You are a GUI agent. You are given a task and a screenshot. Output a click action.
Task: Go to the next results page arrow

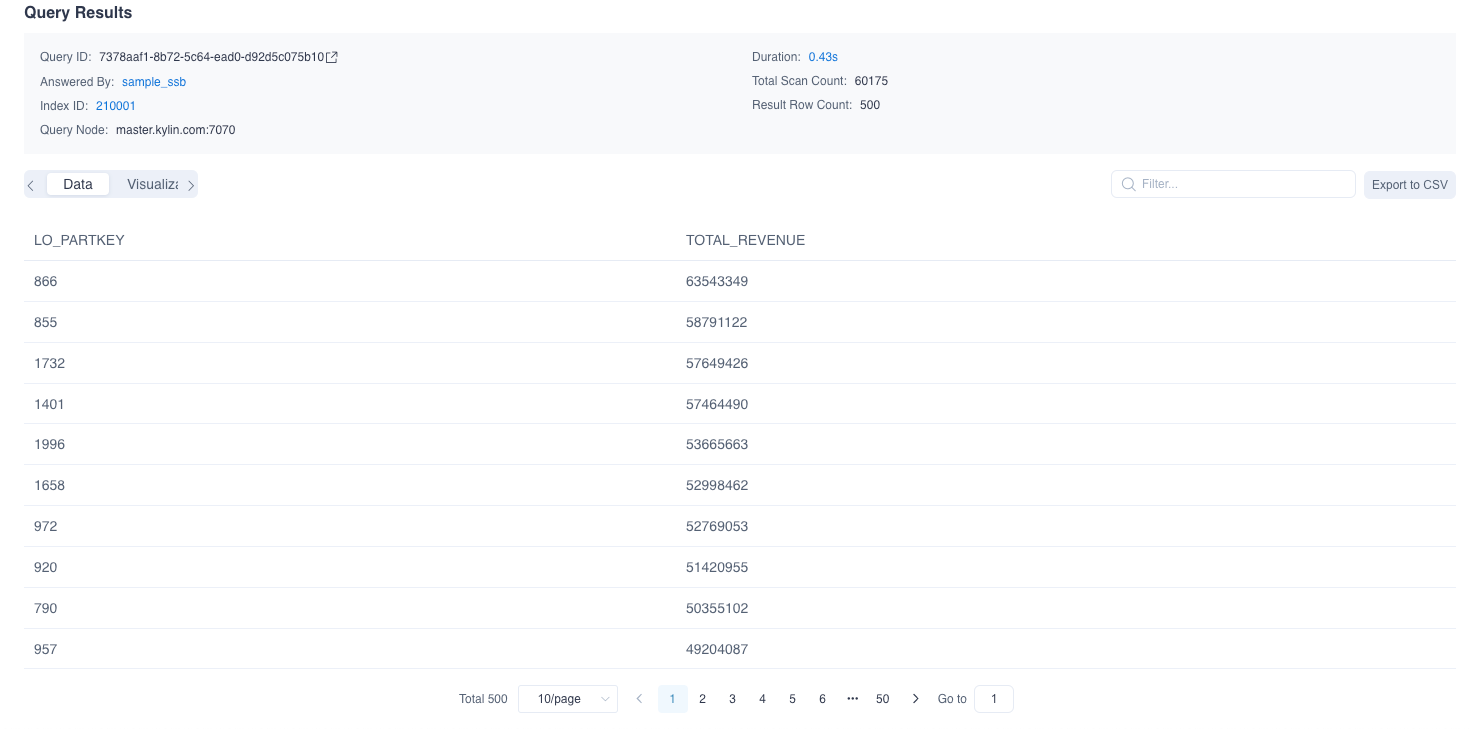pos(915,699)
